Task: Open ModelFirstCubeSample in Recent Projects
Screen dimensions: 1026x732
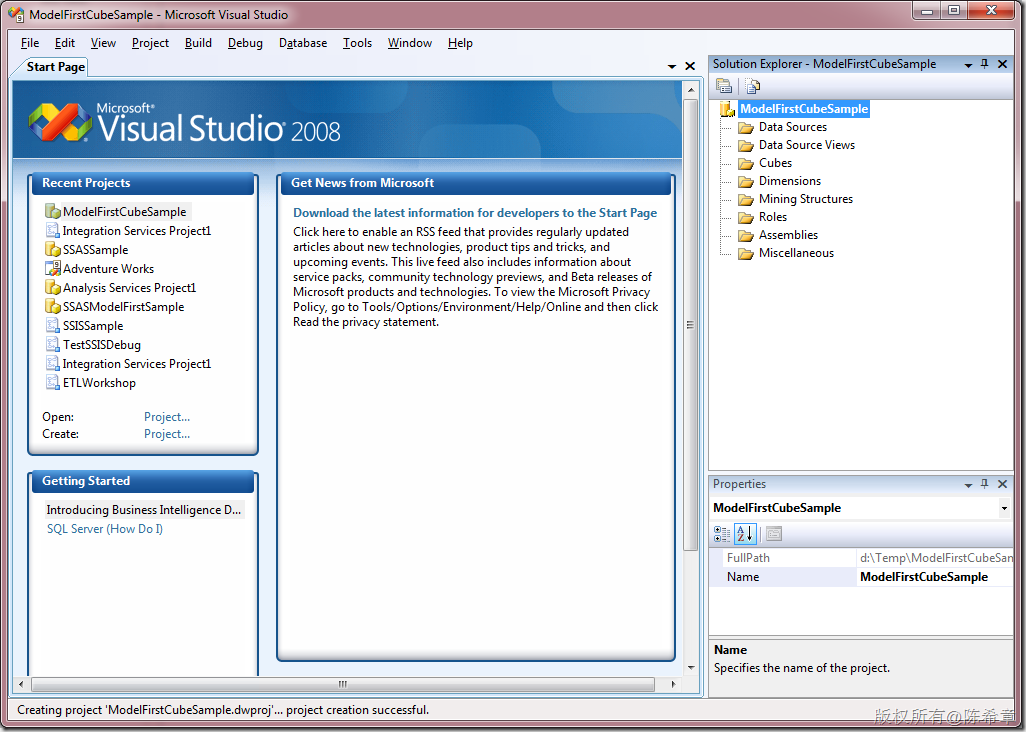Action: pos(124,211)
